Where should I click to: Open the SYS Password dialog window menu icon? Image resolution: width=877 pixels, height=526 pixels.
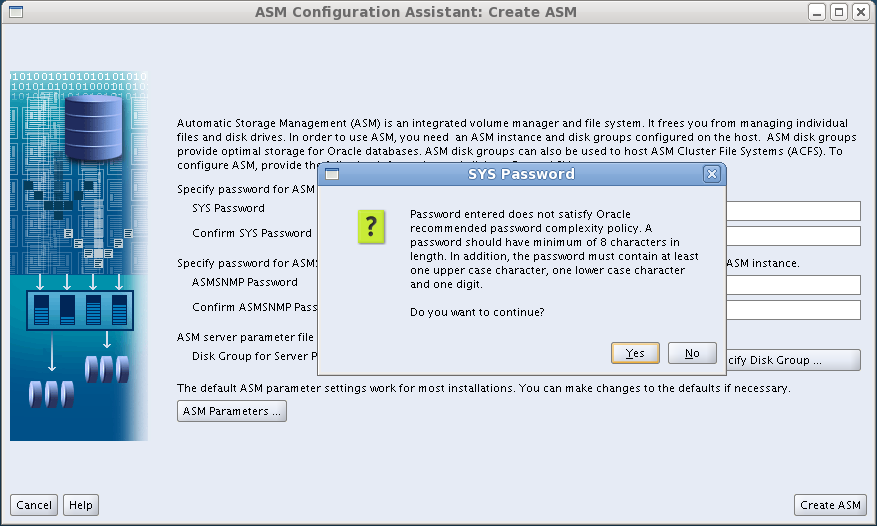(x=332, y=174)
